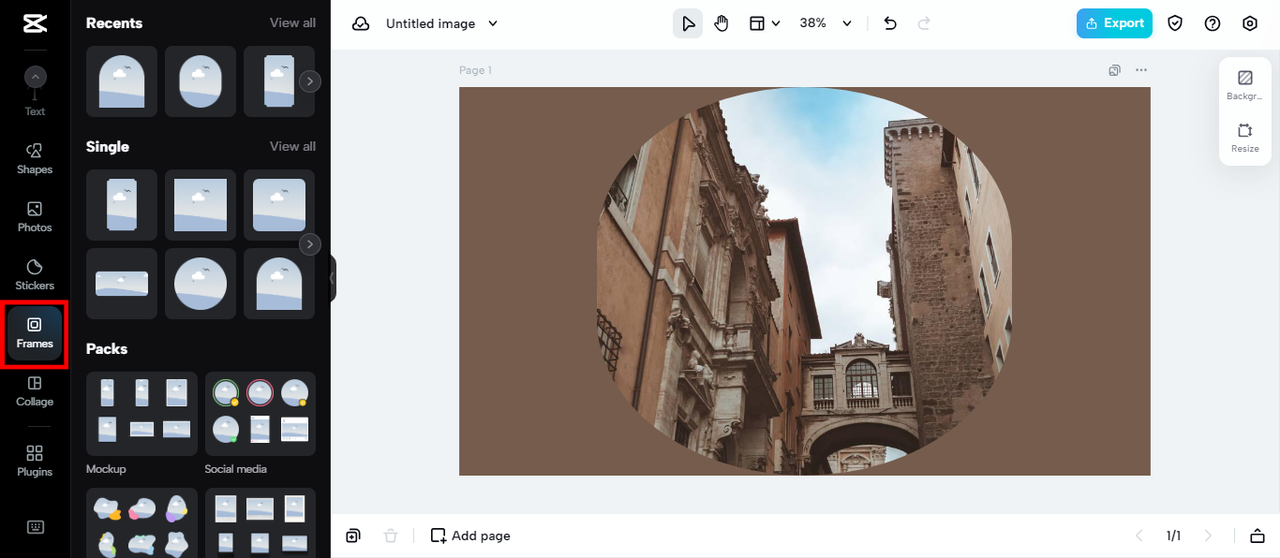The width and height of the screenshot is (1280, 558).
Task: Open the cloud shapes frames pack
Action: [141, 523]
